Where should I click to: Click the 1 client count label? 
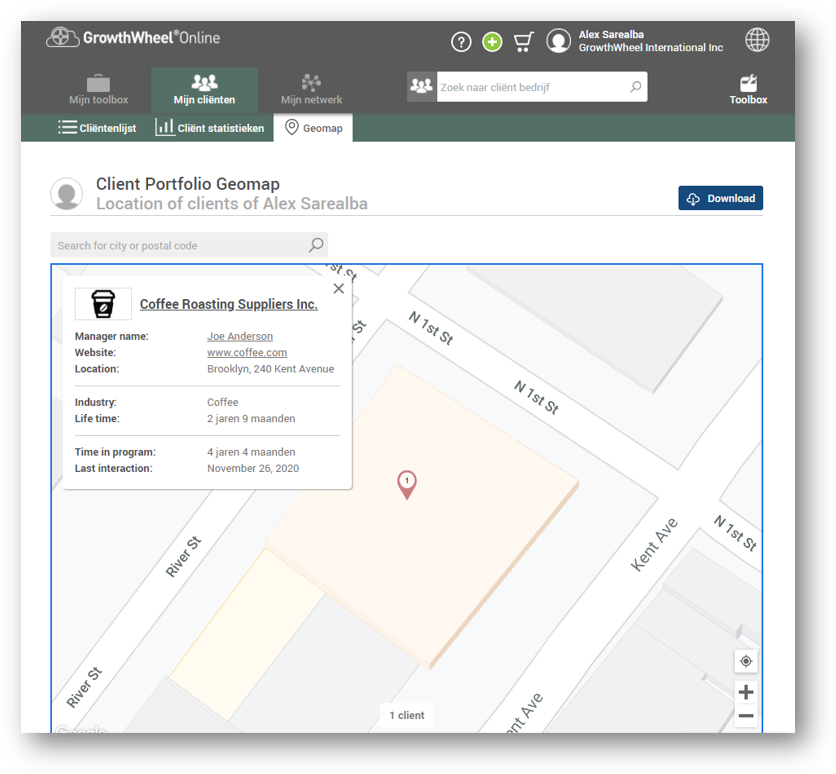407,715
